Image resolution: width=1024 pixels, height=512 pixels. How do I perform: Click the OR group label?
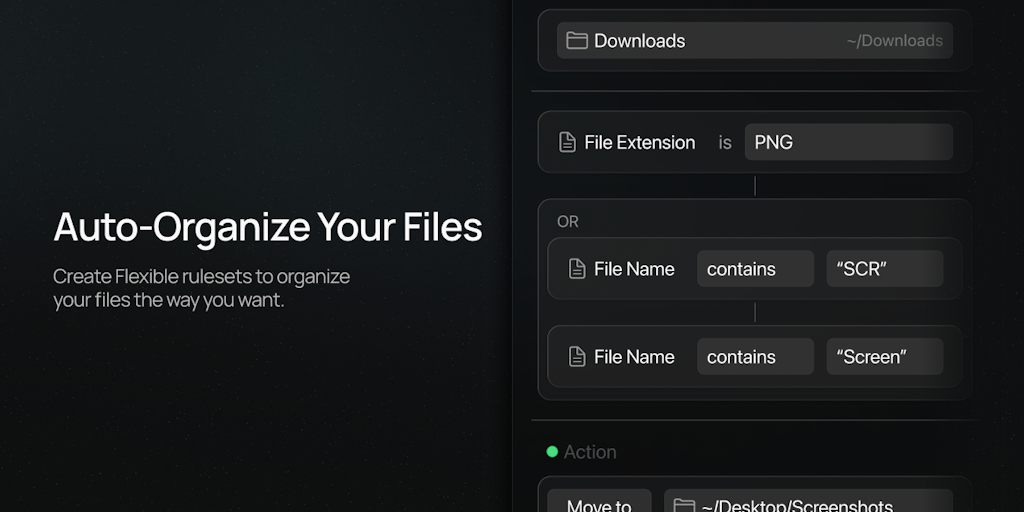[x=568, y=222]
